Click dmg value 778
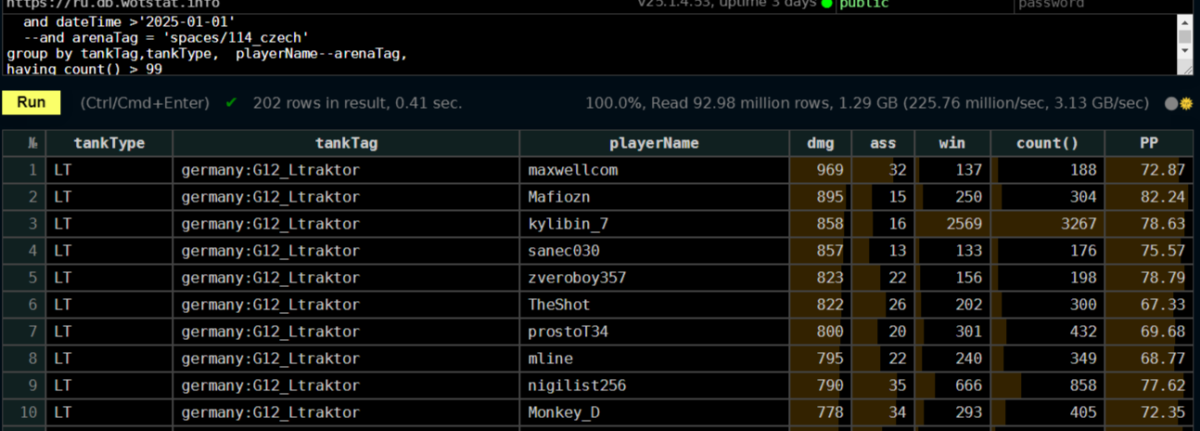The height and width of the screenshot is (431, 1200). tap(830, 413)
